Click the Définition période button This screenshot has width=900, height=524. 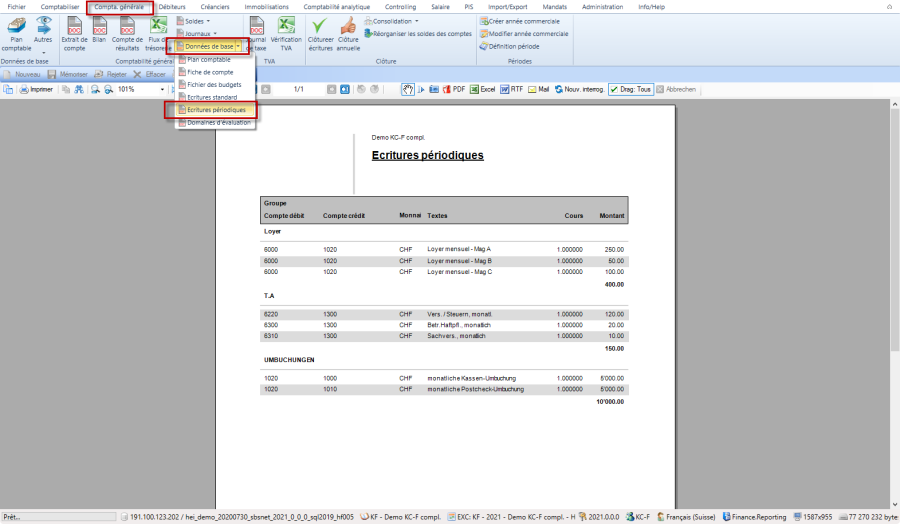(x=513, y=46)
